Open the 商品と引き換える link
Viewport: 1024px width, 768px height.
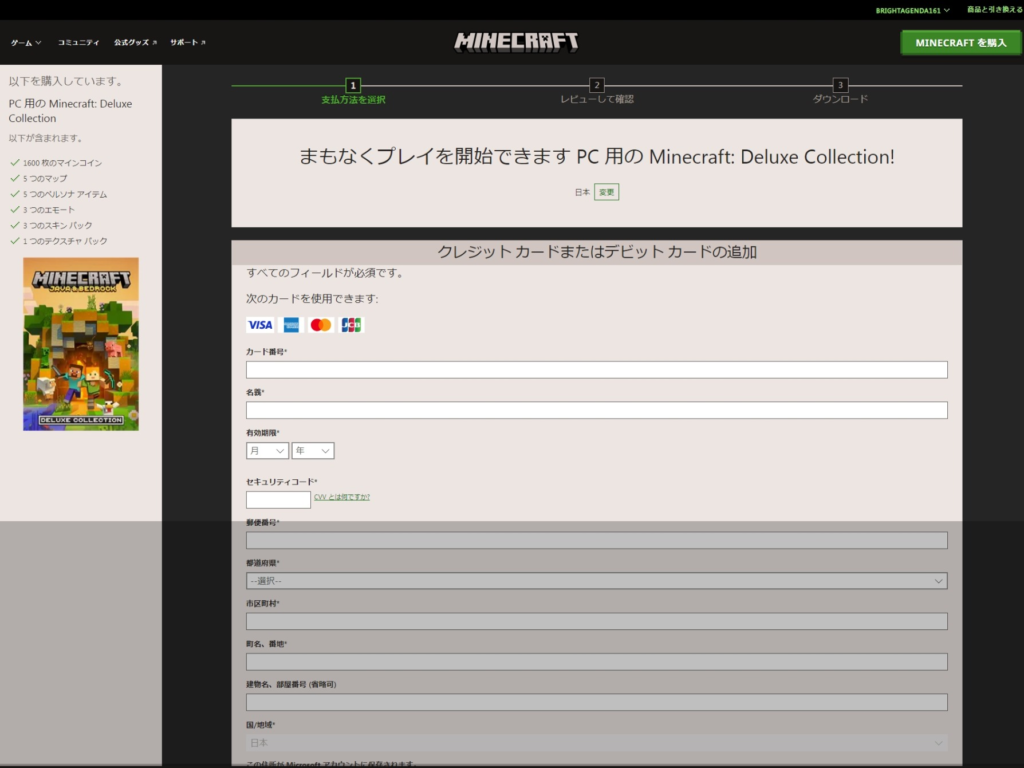click(995, 10)
